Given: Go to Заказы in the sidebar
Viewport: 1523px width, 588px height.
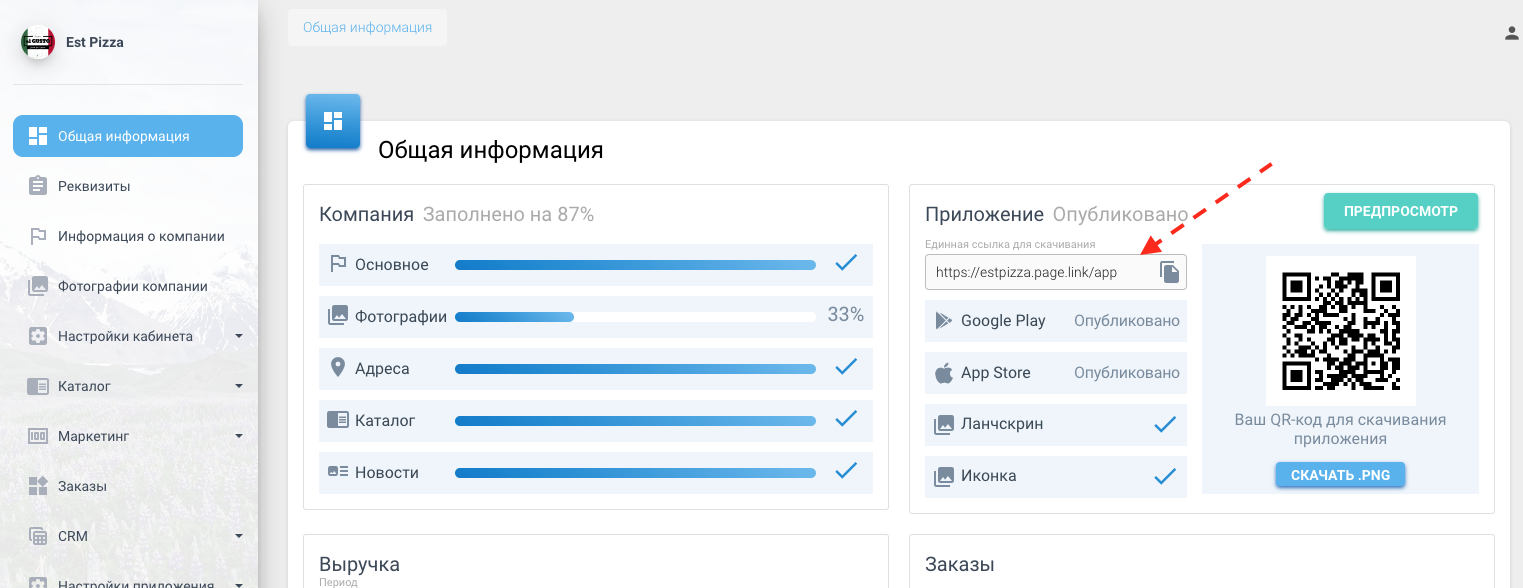Looking at the screenshot, I should [82, 486].
